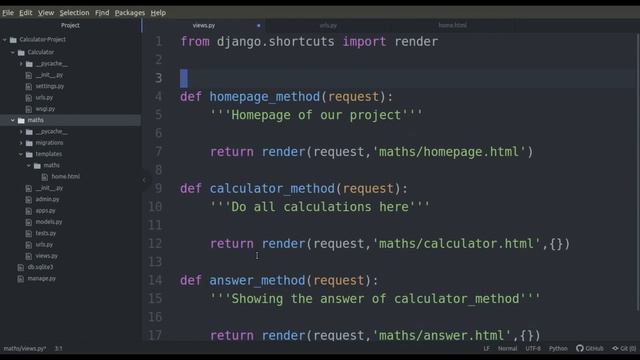Click the db.sqlite3 file icon
The width and height of the screenshot is (640, 360).
[21, 267]
